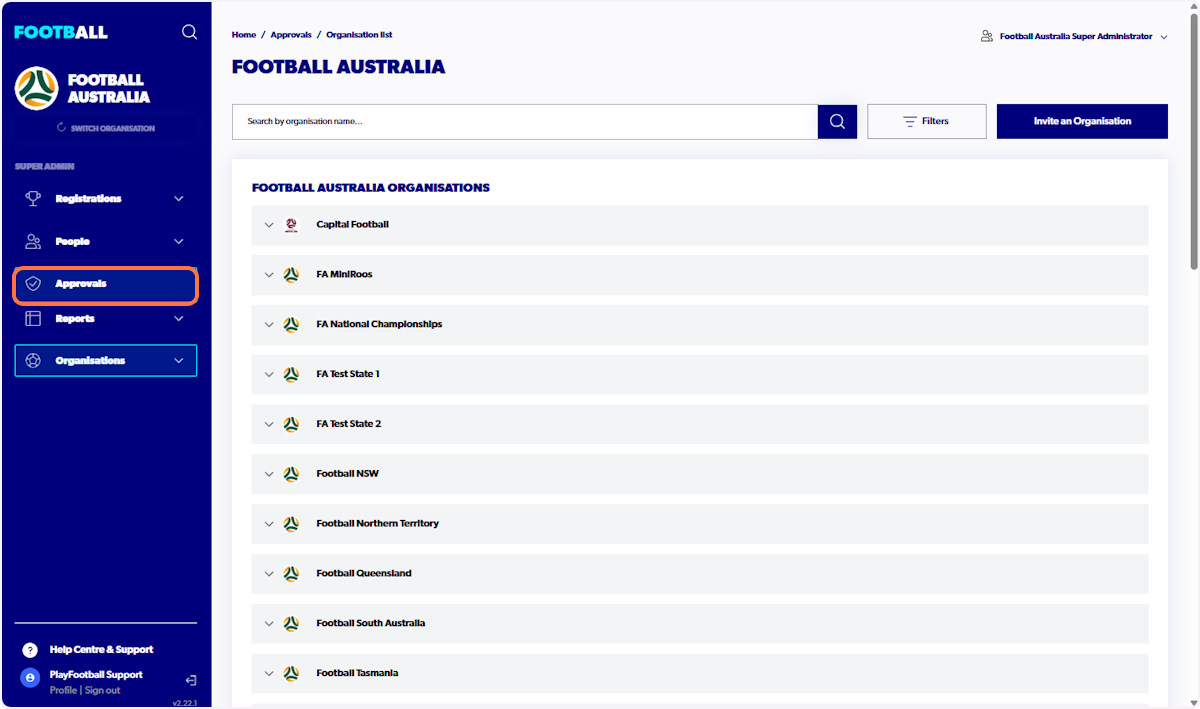Click the Capital Football logo icon
The height and width of the screenshot is (709, 1200).
291,225
